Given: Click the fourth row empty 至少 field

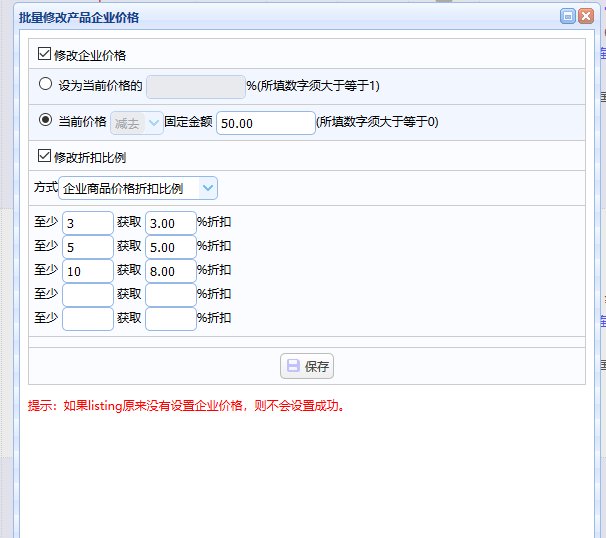Looking at the screenshot, I should pyautogui.click(x=88, y=295).
